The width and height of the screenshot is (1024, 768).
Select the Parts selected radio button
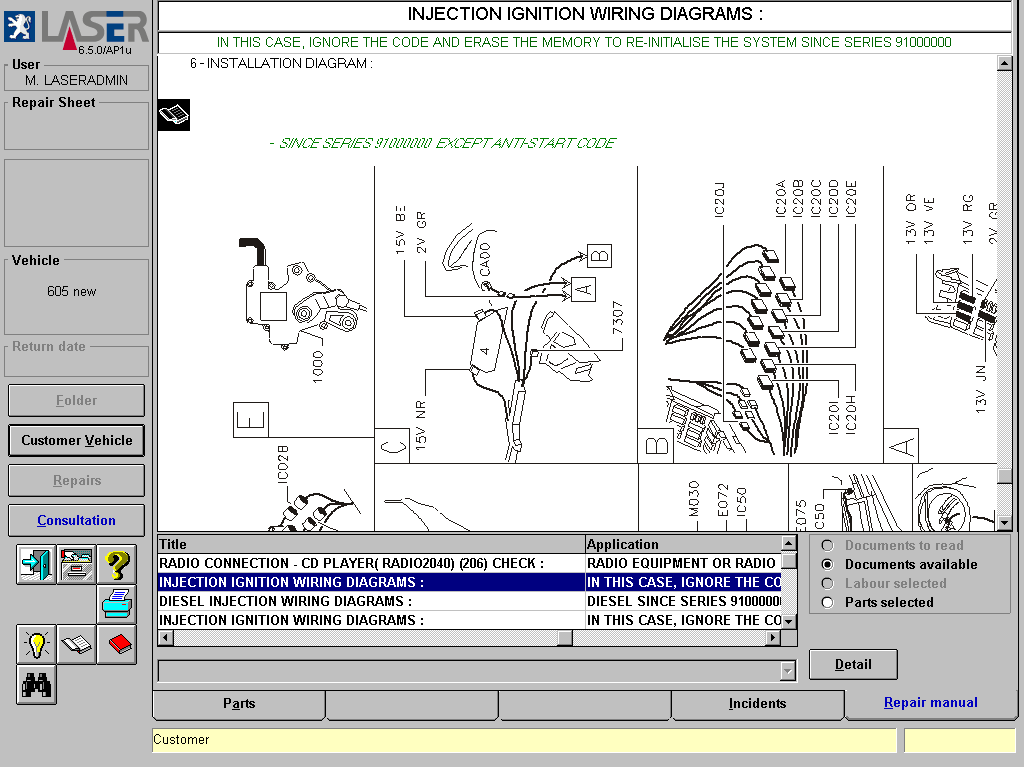point(827,602)
